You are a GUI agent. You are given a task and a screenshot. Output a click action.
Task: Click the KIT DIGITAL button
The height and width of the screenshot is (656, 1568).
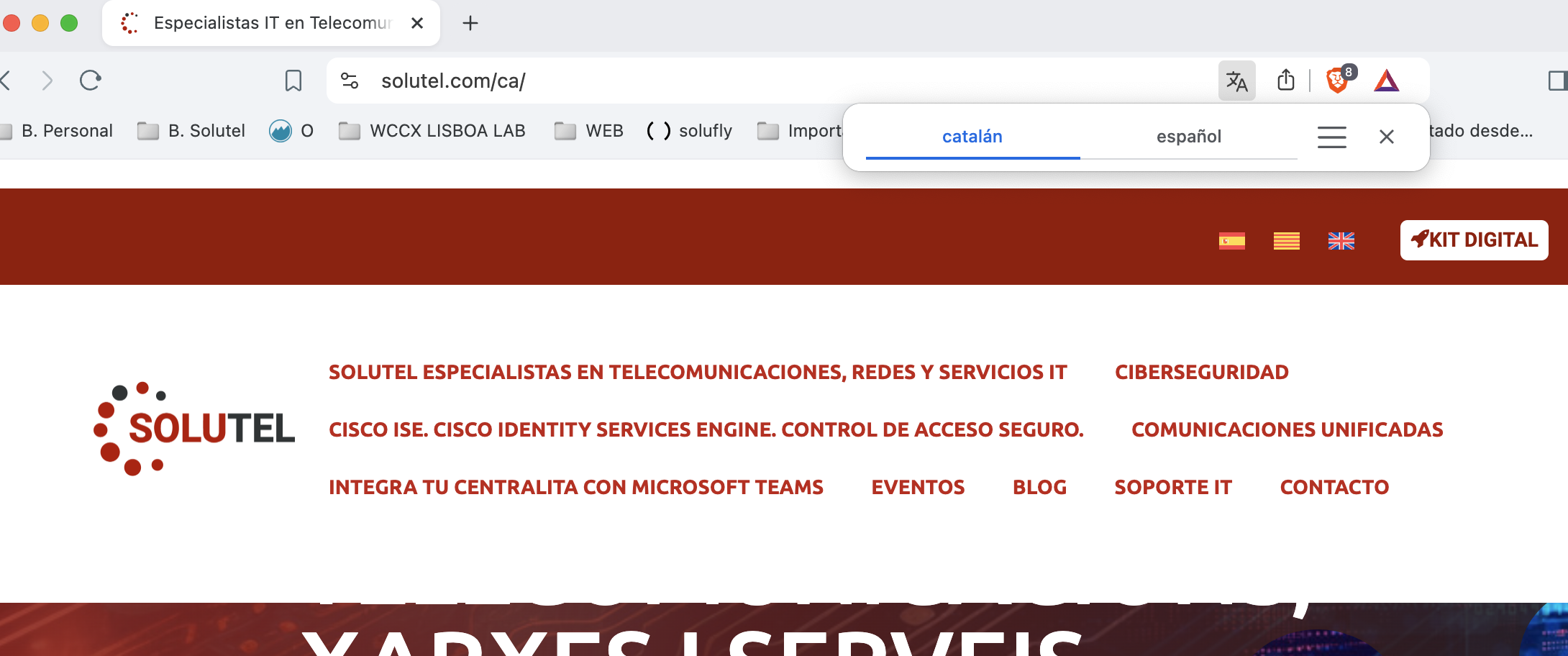1474,240
